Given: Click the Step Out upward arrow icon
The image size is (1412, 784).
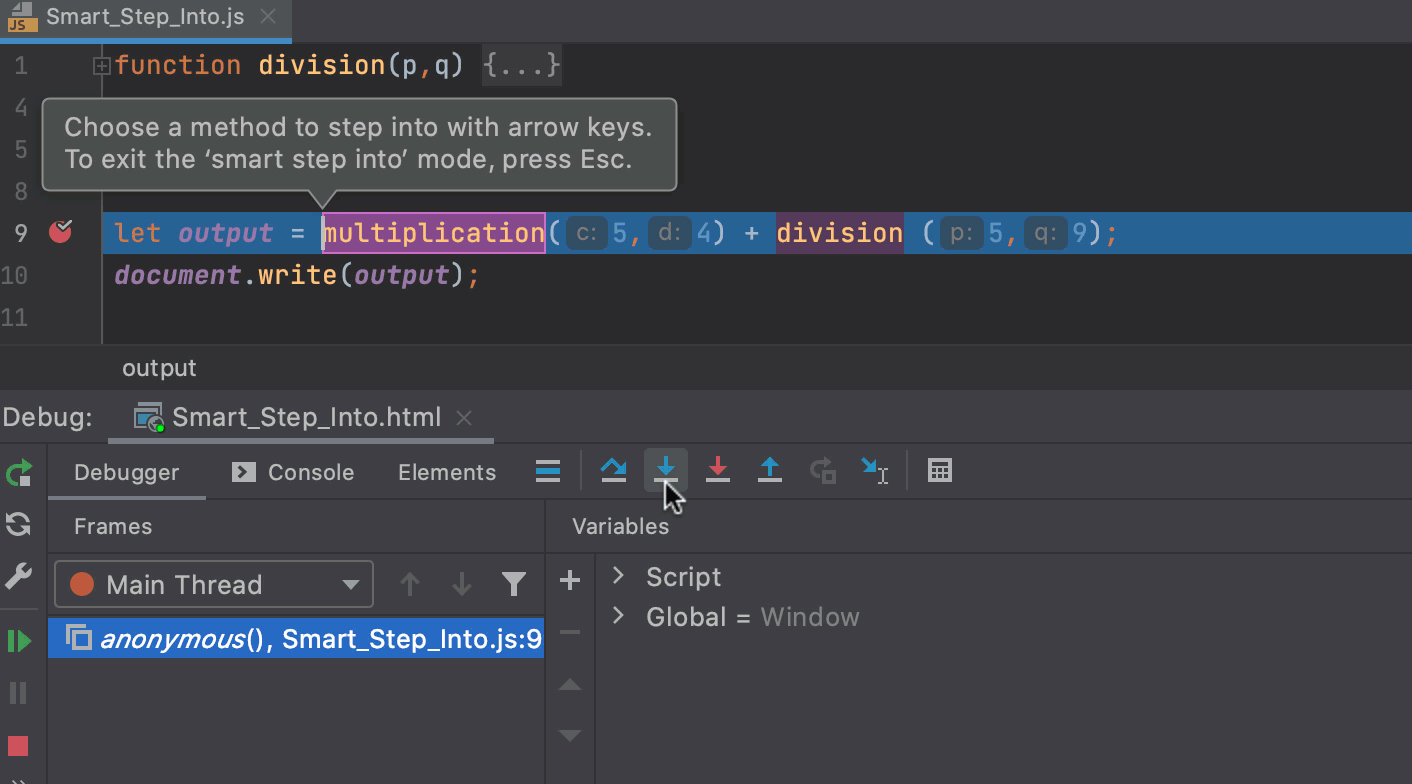Looking at the screenshot, I should [770, 469].
